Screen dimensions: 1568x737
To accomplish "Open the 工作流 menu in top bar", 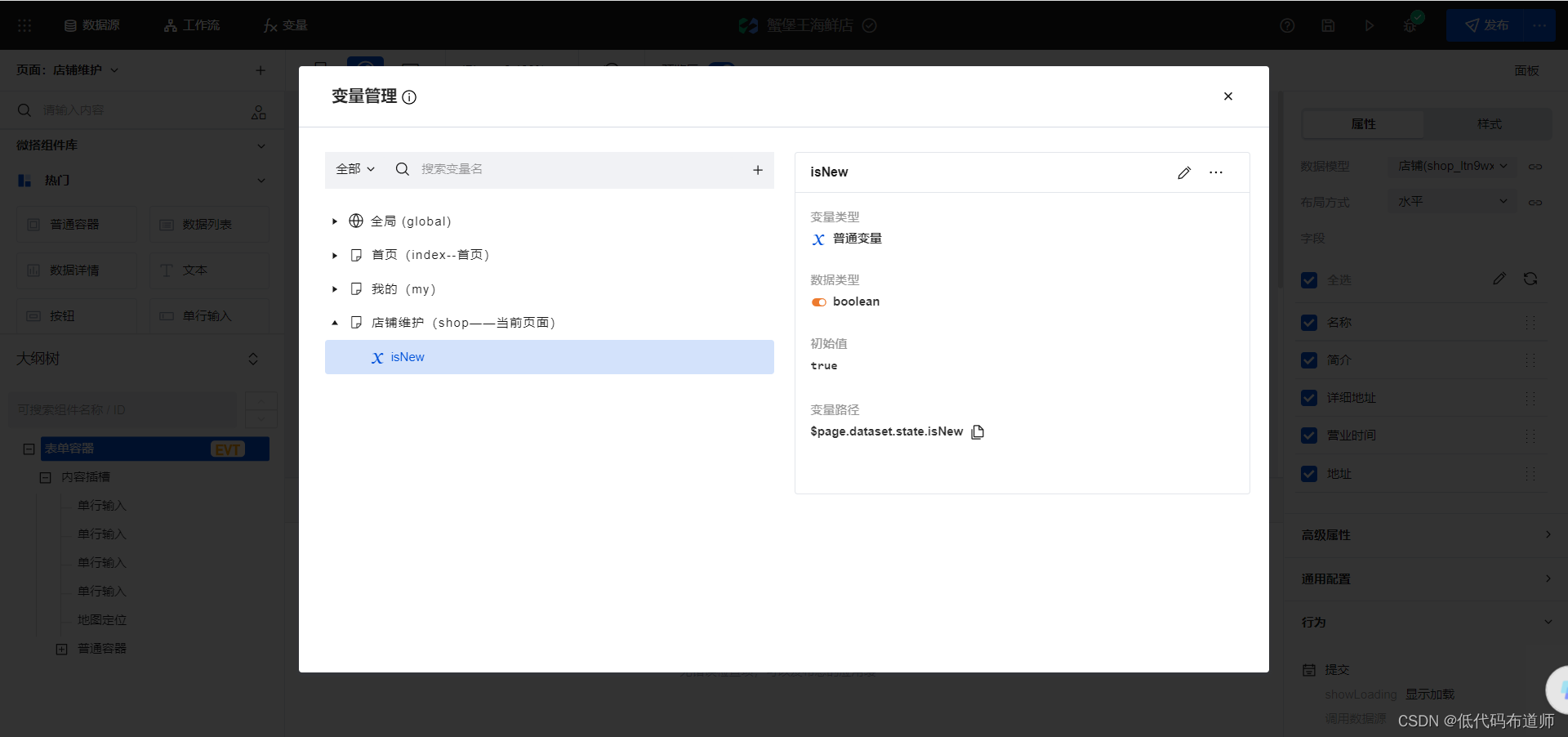I will [192, 25].
